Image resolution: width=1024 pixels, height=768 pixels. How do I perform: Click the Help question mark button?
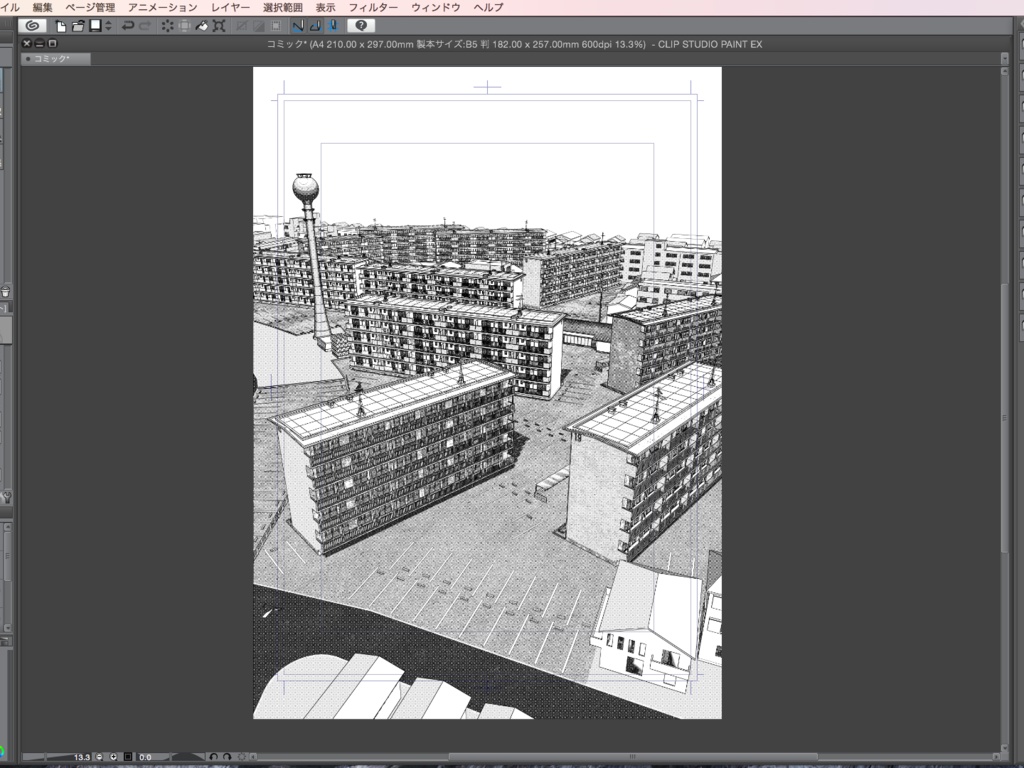point(359,25)
